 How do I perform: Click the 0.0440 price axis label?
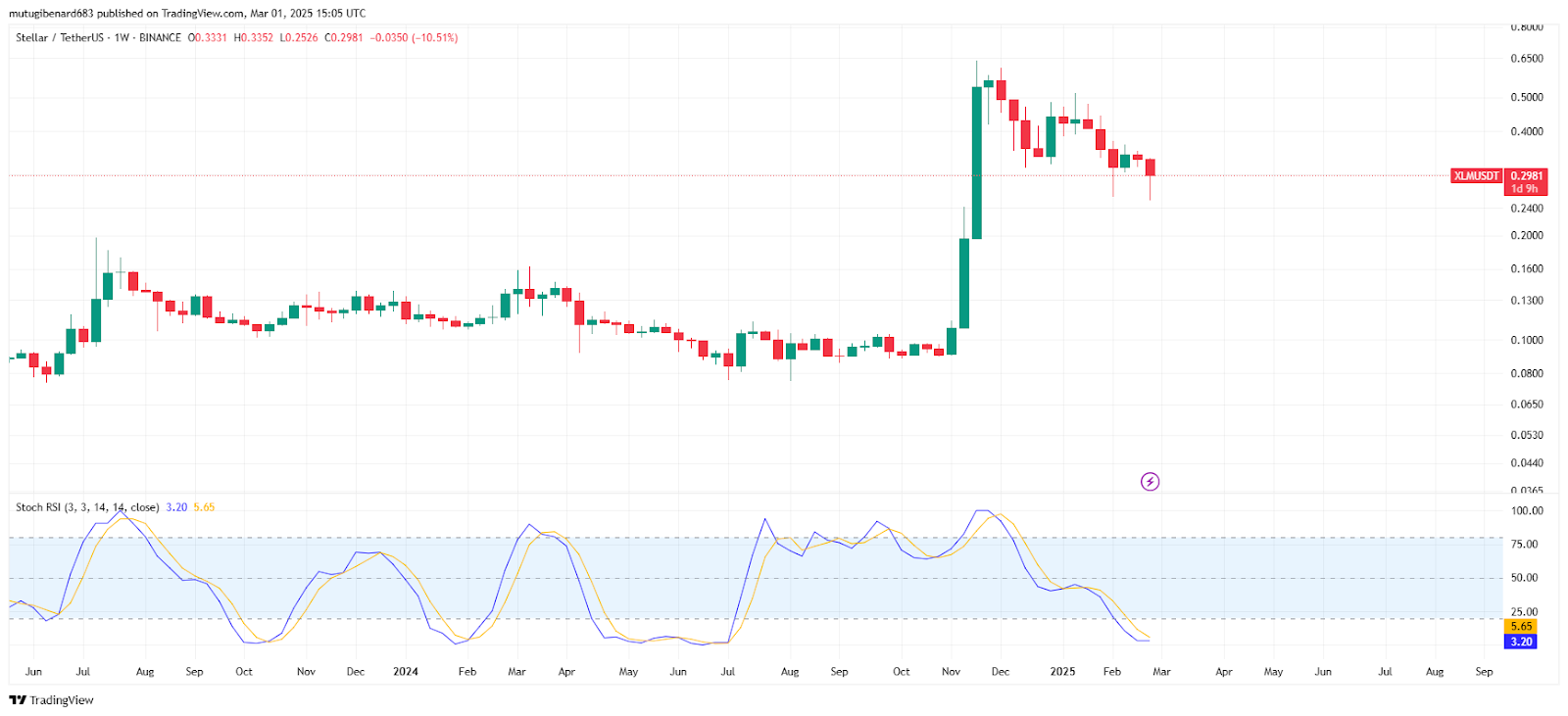click(x=1527, y=463)
